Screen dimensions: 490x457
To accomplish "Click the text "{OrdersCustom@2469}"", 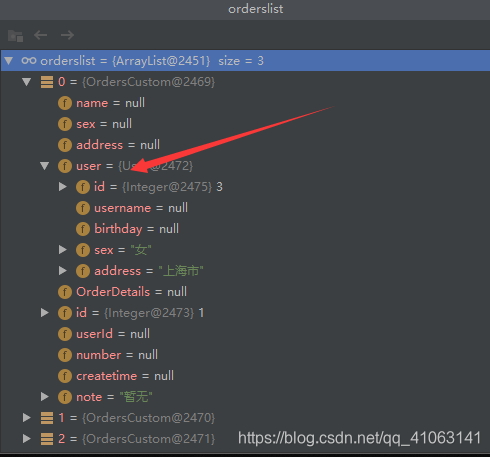I will pyautogui.click(x=149, y=82).
